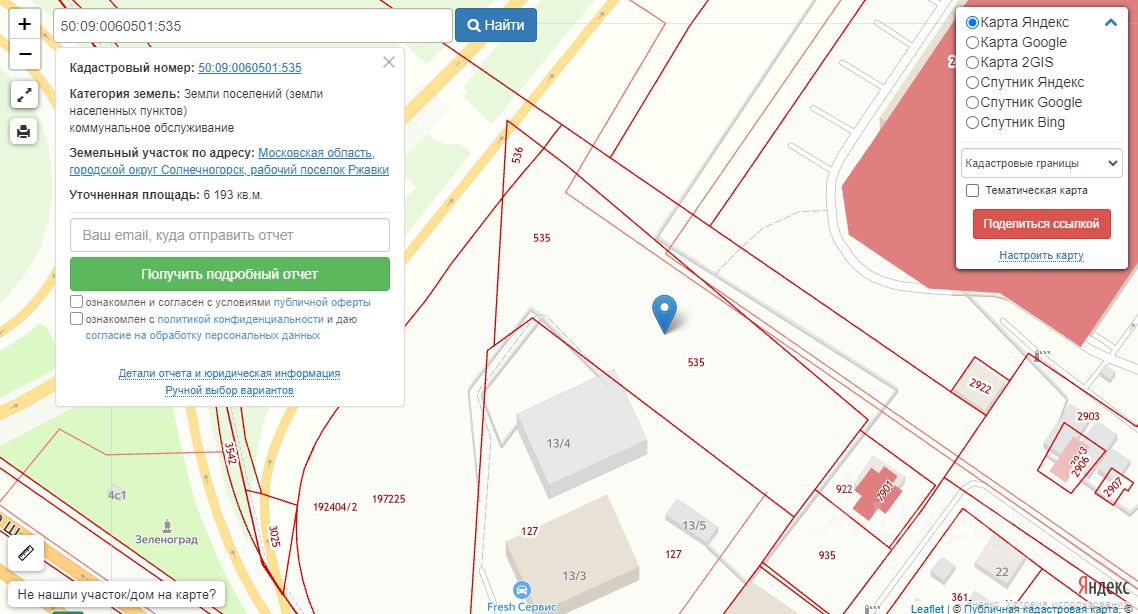This screenshot has height=614, width=1138.
Task: Select Спутник Google map layer
Action: coord(972,102)
